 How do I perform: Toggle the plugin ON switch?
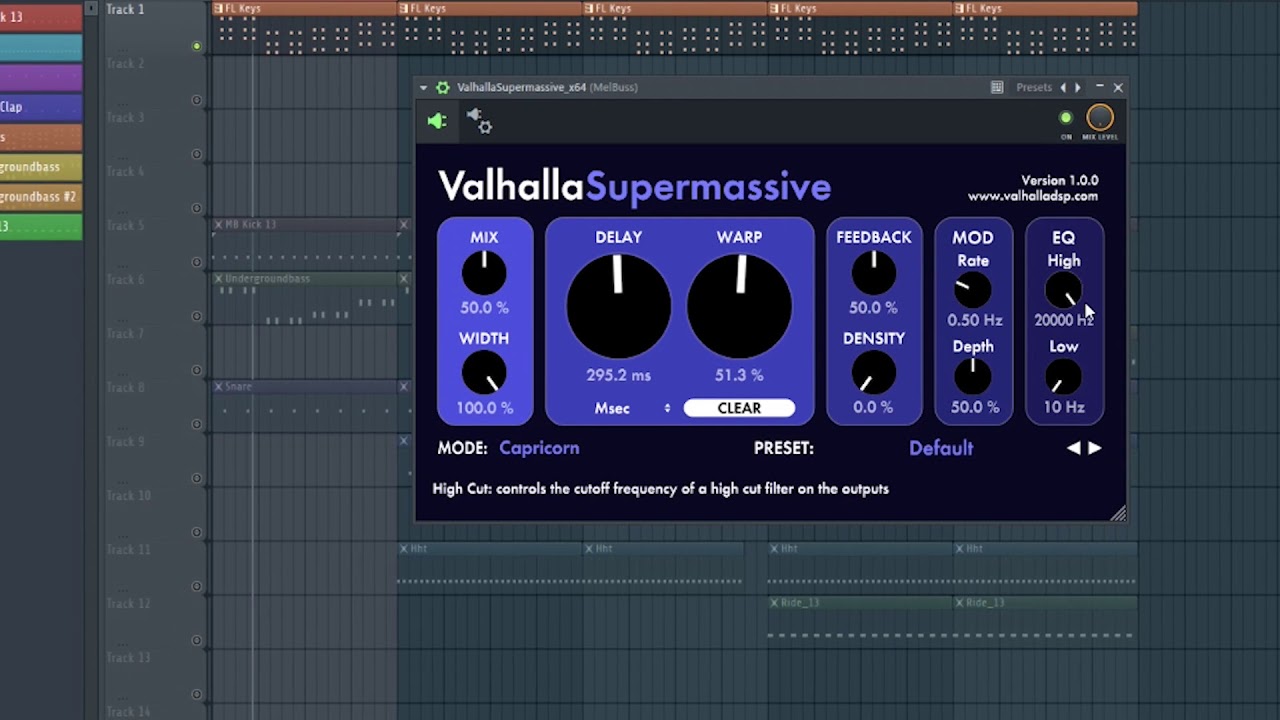(x=1066, y=118)
